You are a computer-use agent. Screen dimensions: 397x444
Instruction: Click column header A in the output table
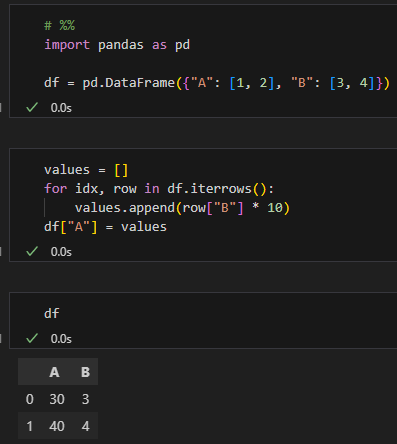pos(54,372)
